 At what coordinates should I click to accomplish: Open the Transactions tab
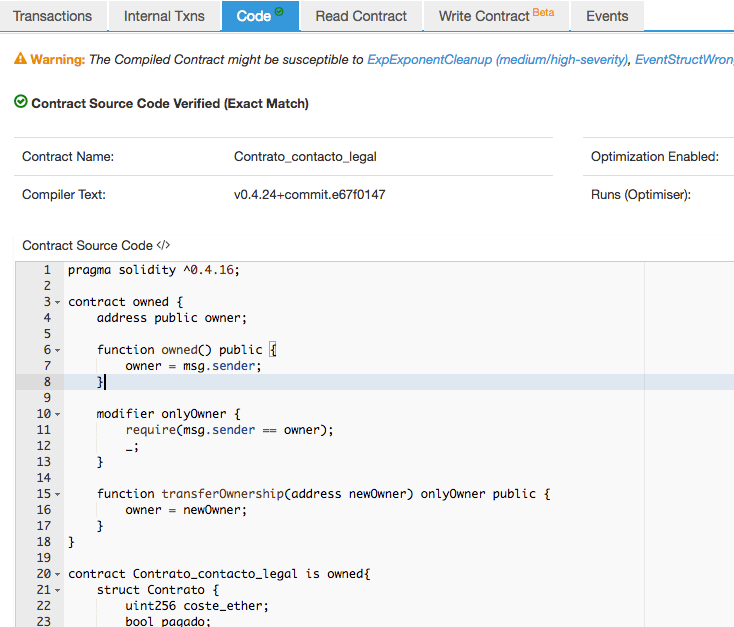point(52,16)
